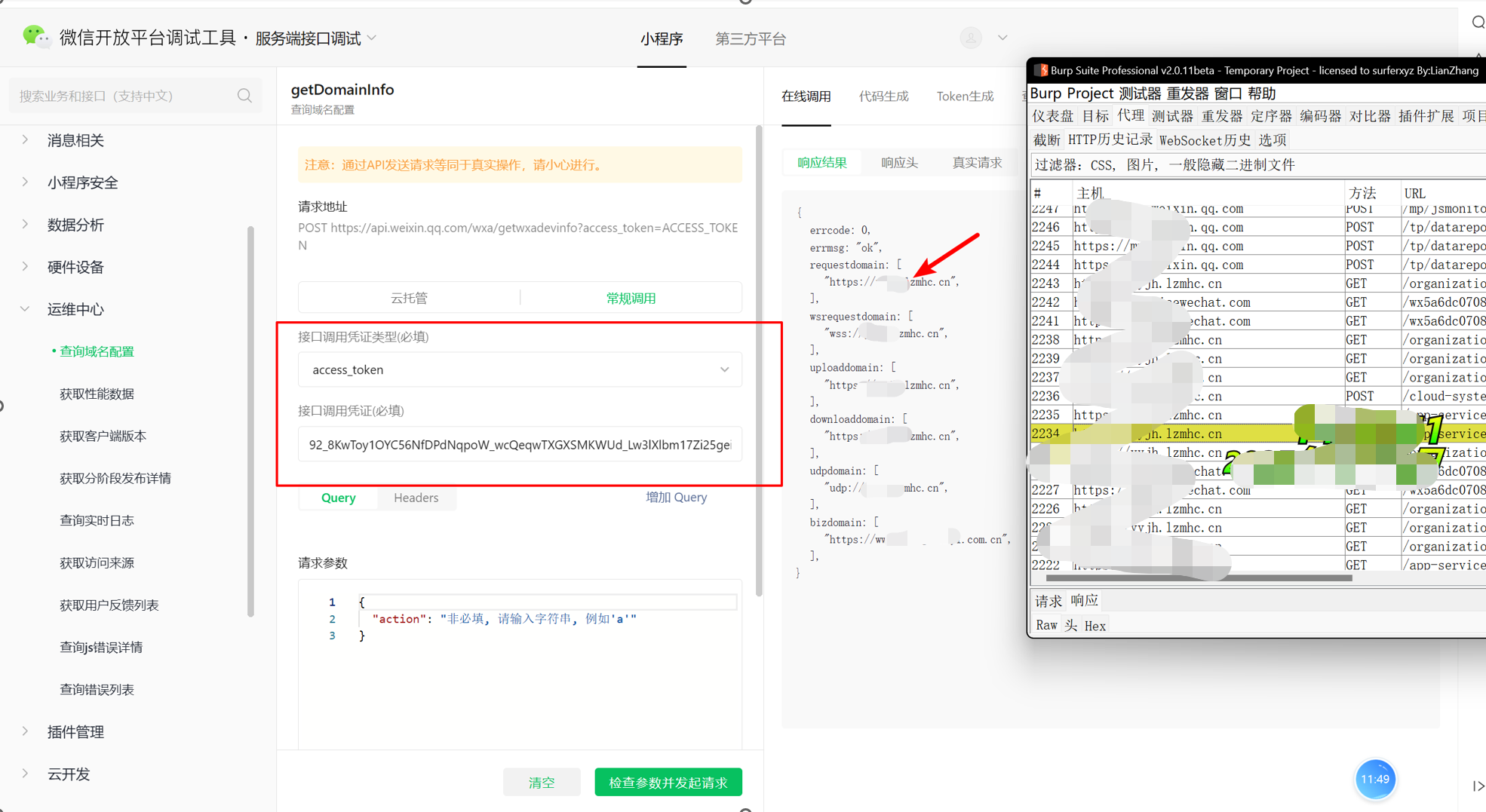
Task: Open the service debug title dropdown arrow
Action: click(x=372, y=38)
